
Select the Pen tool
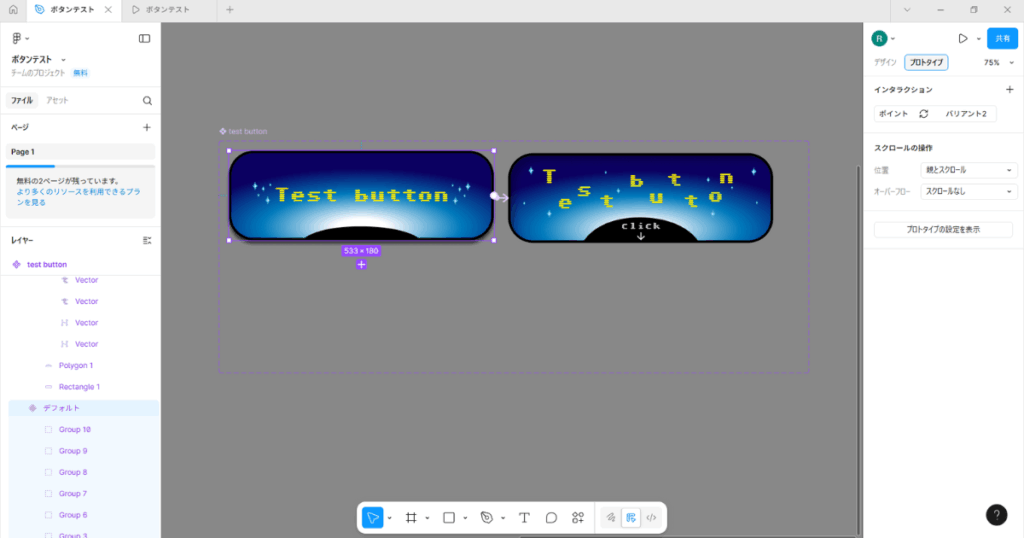(487, 517)
